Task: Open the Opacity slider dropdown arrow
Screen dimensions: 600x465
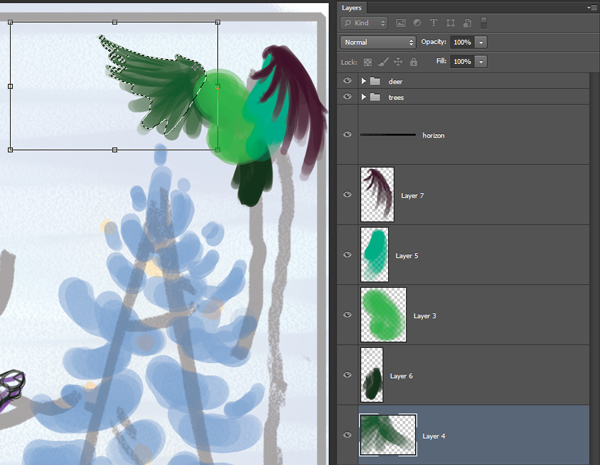Action: (481, 42)
